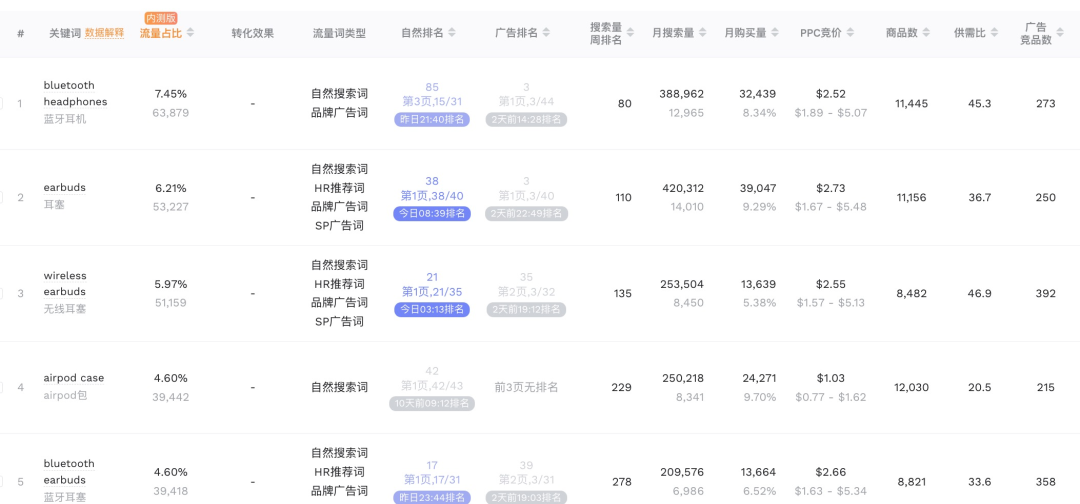Sort by 自然排名 column arrows
The image size is (1080, 504).
coord(452,33)
